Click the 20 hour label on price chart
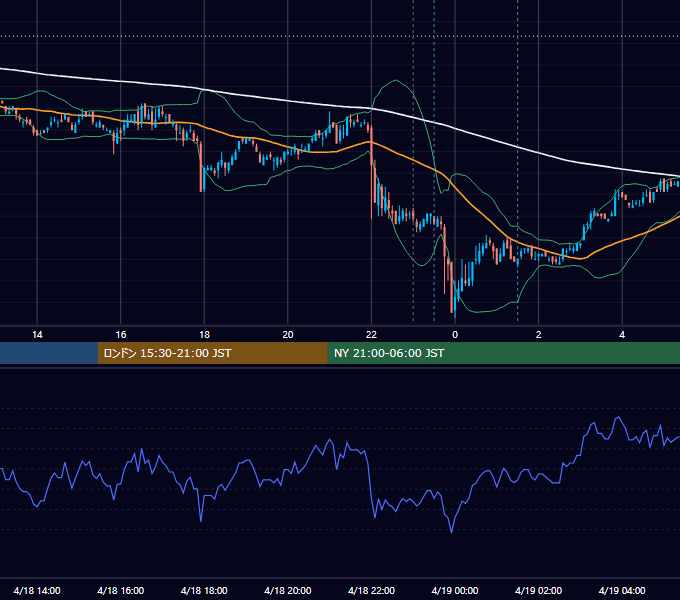680x600 pixels. pos(288,335)
